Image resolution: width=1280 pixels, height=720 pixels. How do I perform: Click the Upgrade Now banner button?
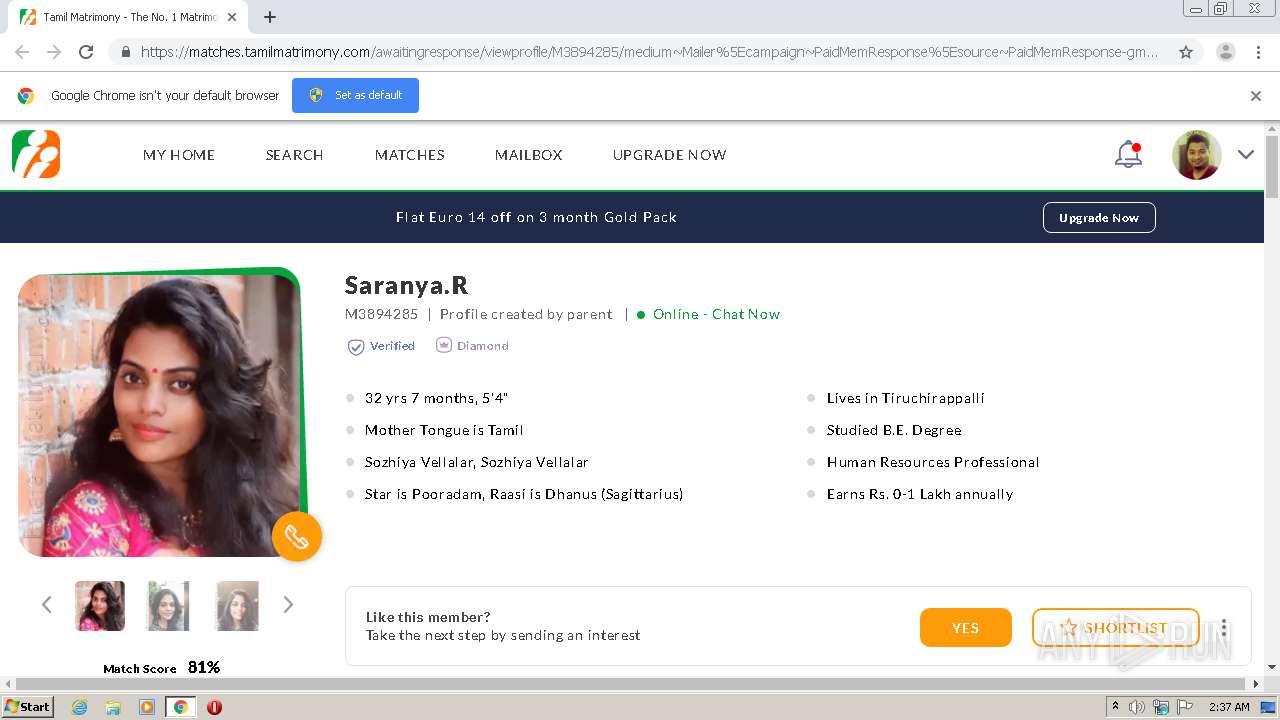coord(1099,217)
